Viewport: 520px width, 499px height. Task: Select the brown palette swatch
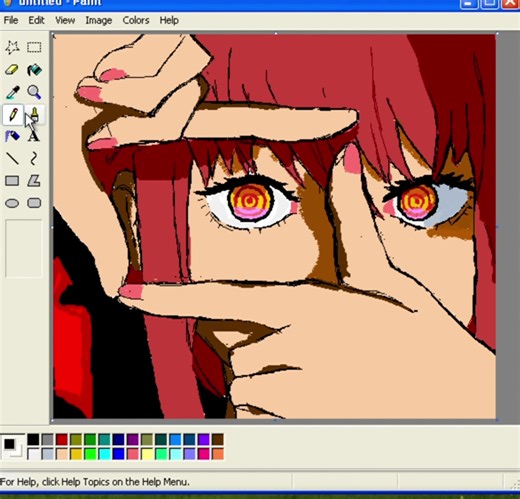(x=218, y=439)
